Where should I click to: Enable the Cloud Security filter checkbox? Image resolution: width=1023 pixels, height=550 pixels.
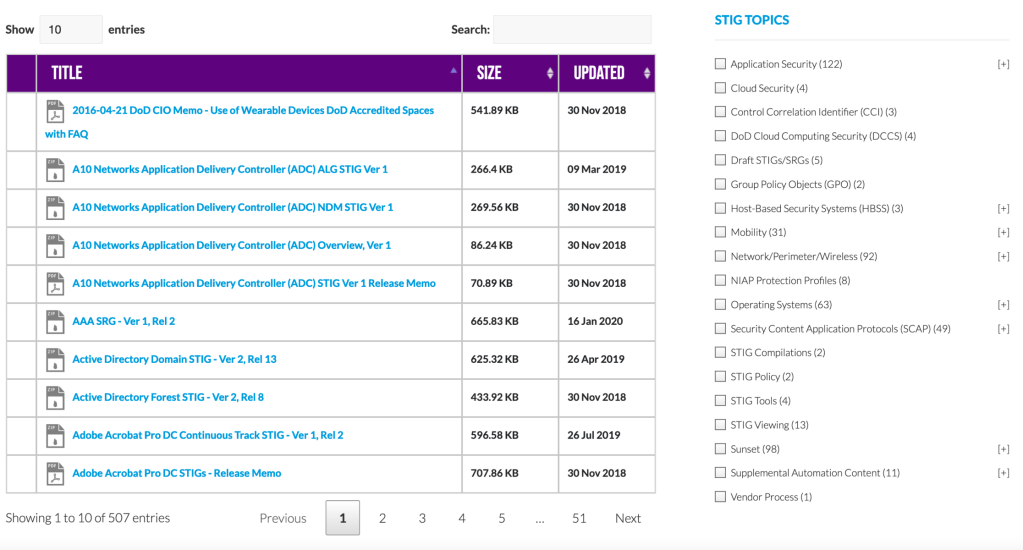(x=721, y=88)
